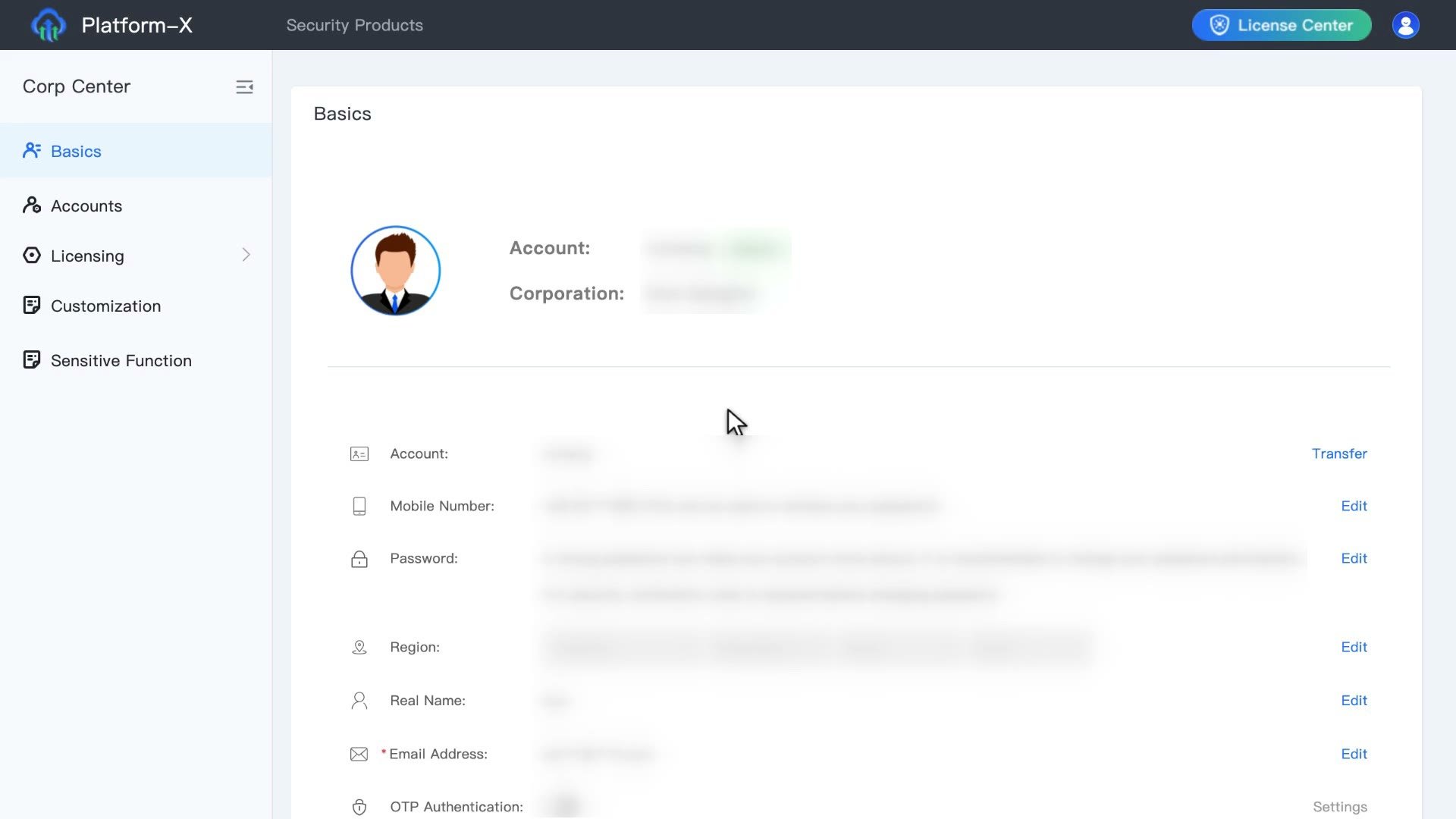Click the Licensing hexagon icon
This screenshot has width=1456, height=819.
point(32,255)
